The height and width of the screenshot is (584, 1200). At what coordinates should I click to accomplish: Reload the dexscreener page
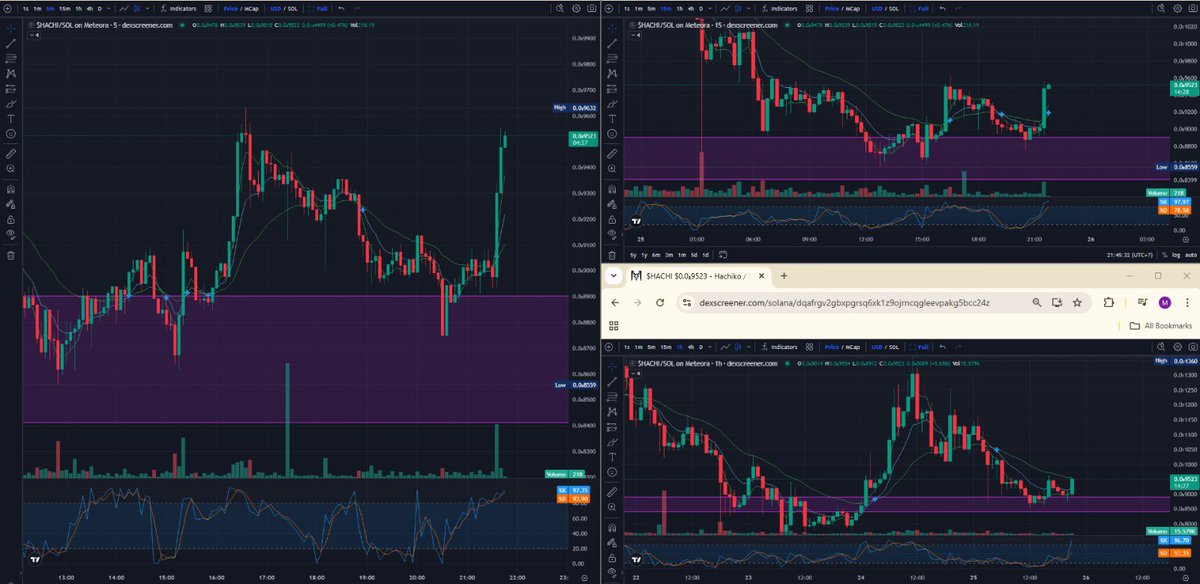point(660,302)
